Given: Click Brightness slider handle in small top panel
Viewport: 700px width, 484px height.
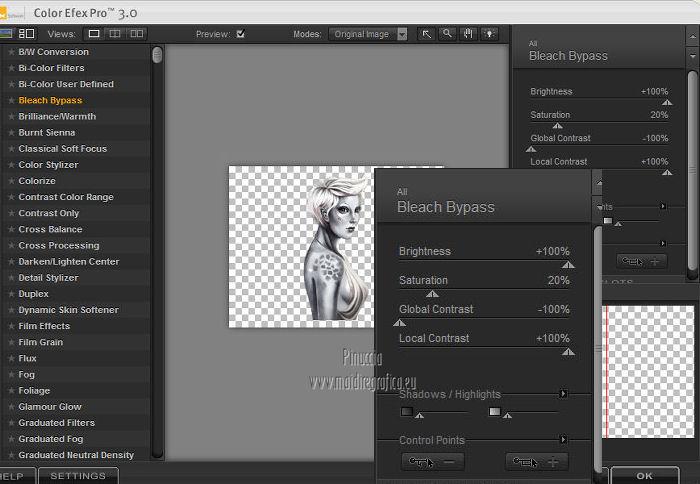Looking at the screenshot, I should coord(667,103).
